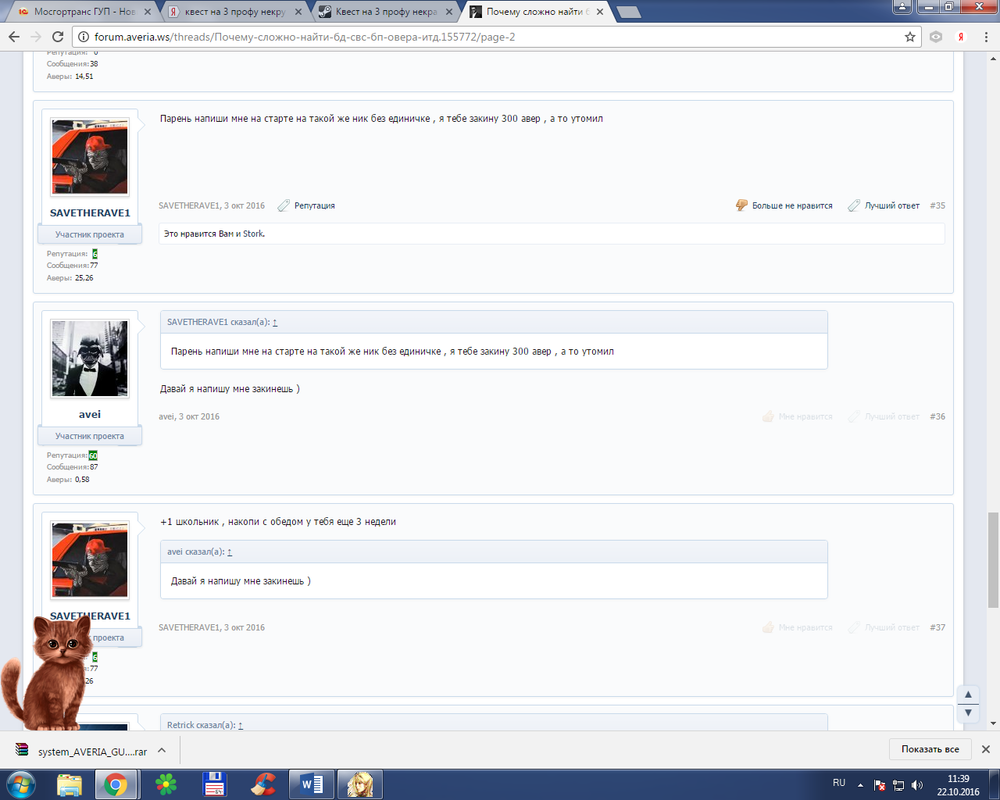The width and height of the screenshot is (1000, 800).
Task: Click the Yandex extension icon in toolbar
Action: (961, 37)
